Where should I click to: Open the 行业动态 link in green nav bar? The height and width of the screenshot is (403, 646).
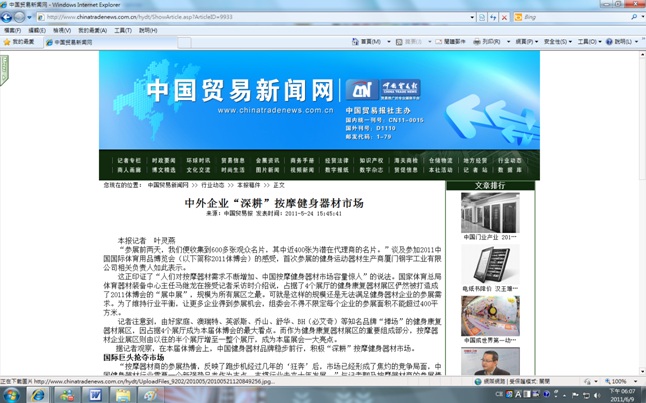pos(510,160)
